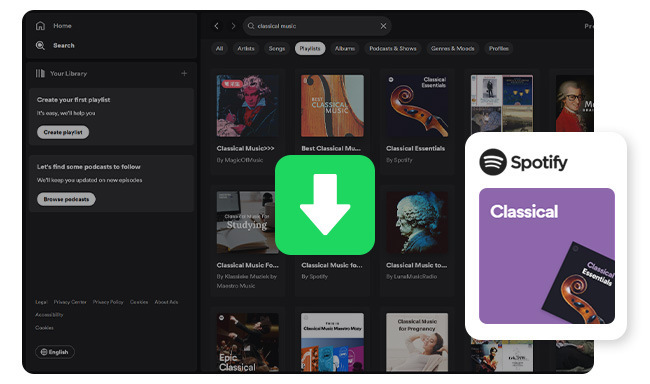This screenshot has height=384, width=650.
Task: Click the 'Classical Music>>>' playlist title
Action: [245, 148]
